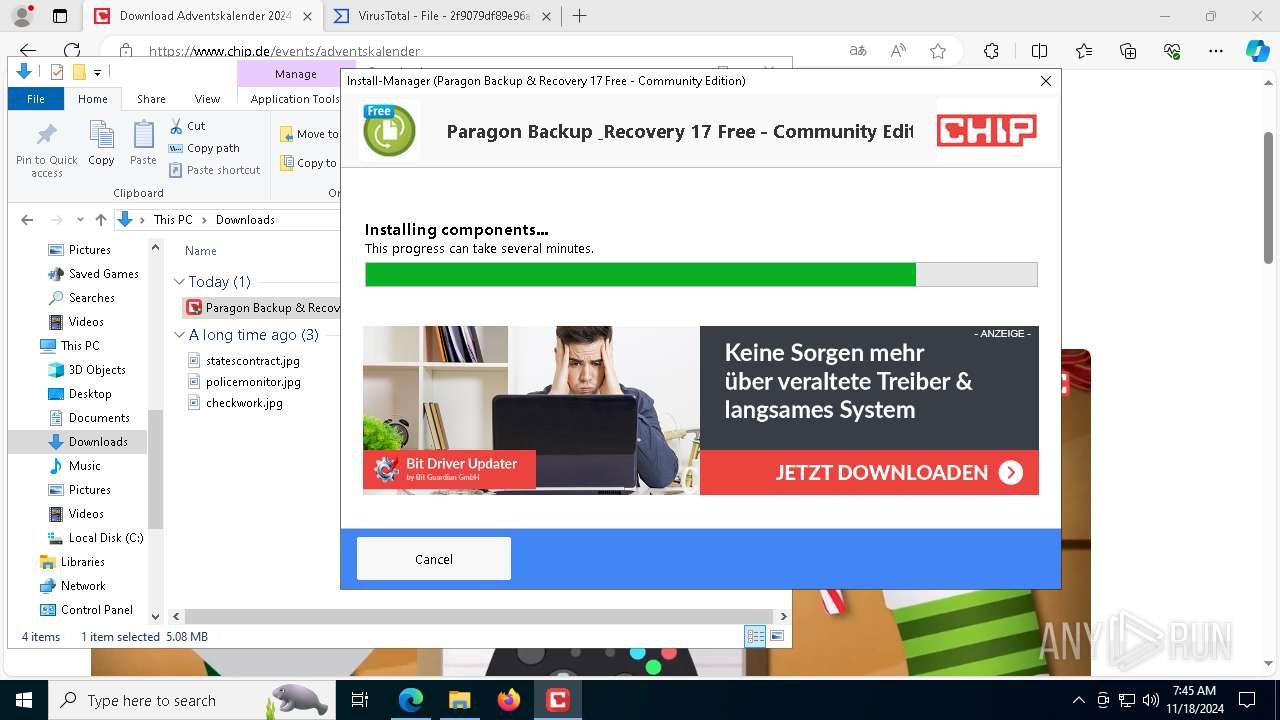The height and width of the screenshot is (720, 1280).
Task: Click the installation progress bar
Action: (x=701, y=275)
